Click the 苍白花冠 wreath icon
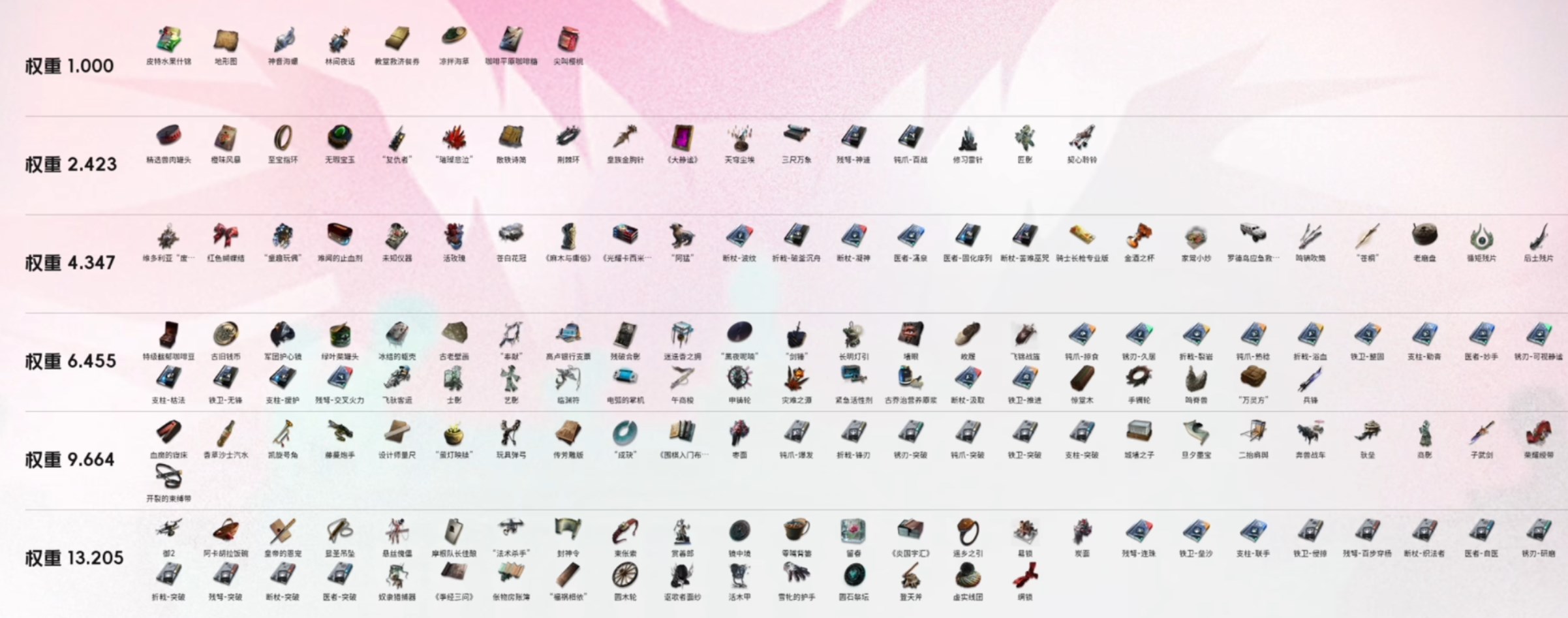1568x618 pixels. click(511, 235)
